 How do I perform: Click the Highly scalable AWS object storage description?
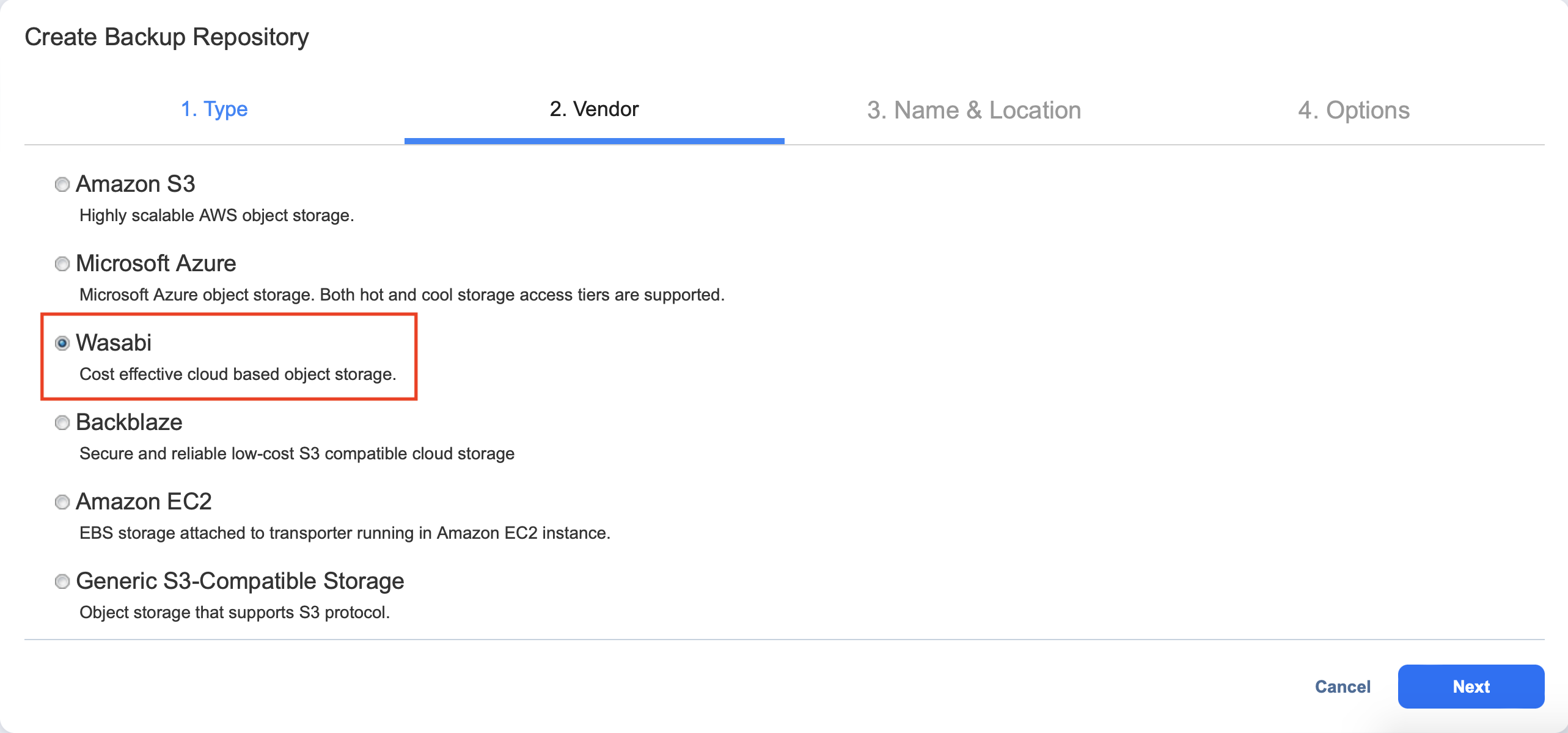coord(216,215)
